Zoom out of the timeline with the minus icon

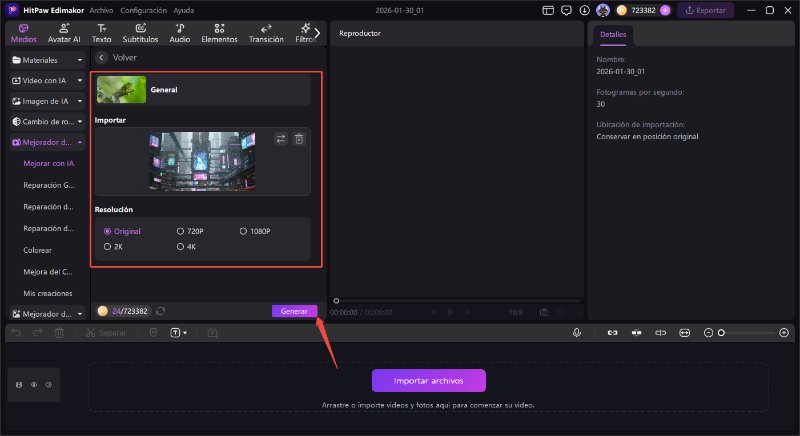click(708, 332)
